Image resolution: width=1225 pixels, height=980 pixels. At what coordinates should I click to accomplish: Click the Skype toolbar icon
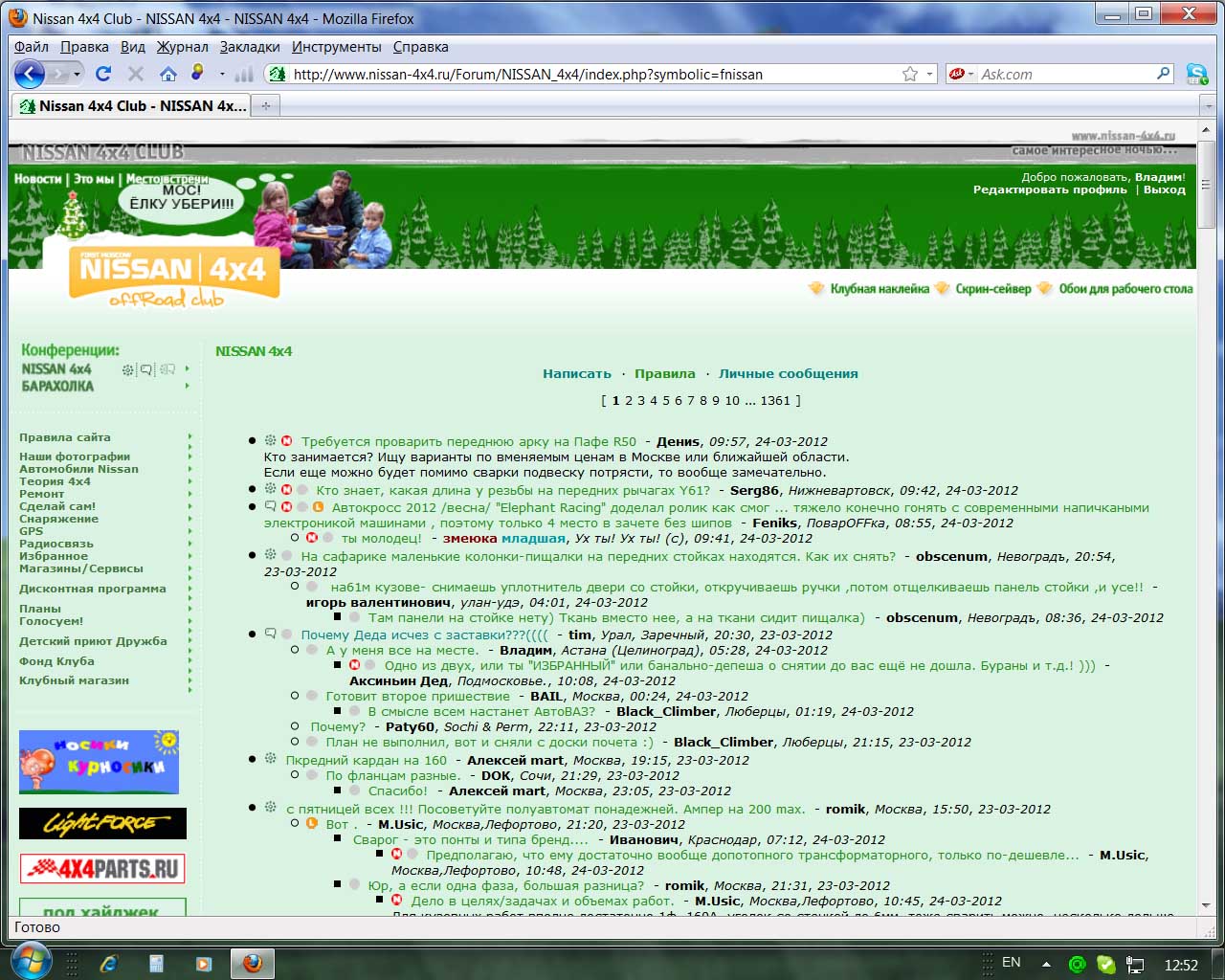click(x=1196, y=74)
